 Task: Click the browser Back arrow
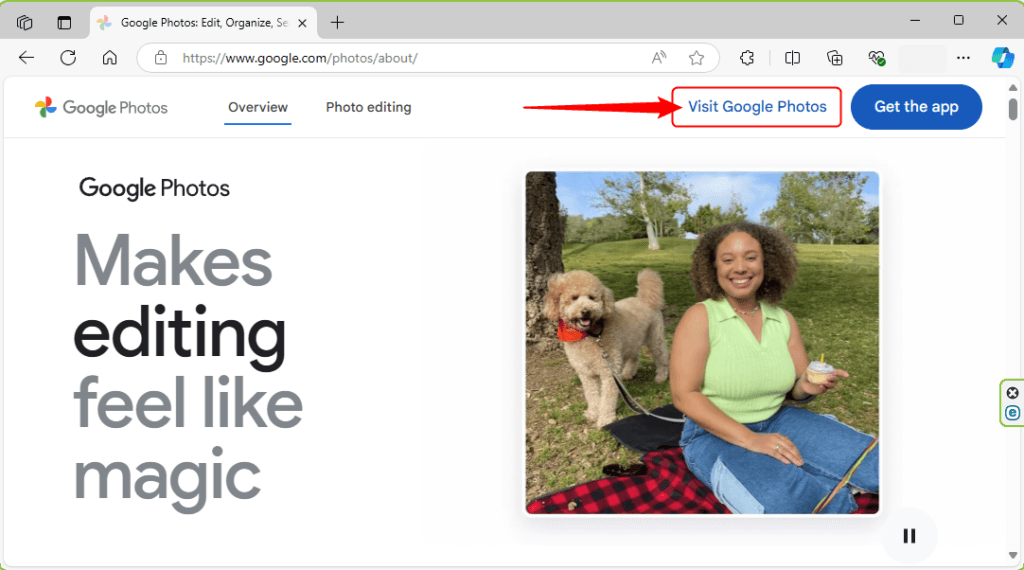(x=26, y=58)
